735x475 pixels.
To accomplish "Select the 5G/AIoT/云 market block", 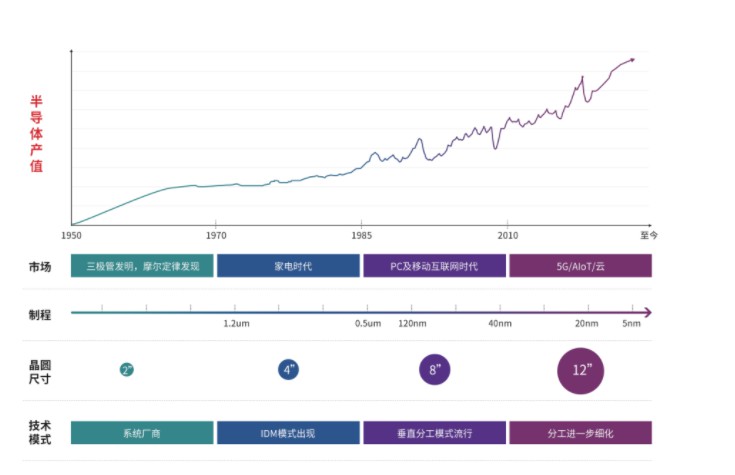I will click(x=580, y=266).
